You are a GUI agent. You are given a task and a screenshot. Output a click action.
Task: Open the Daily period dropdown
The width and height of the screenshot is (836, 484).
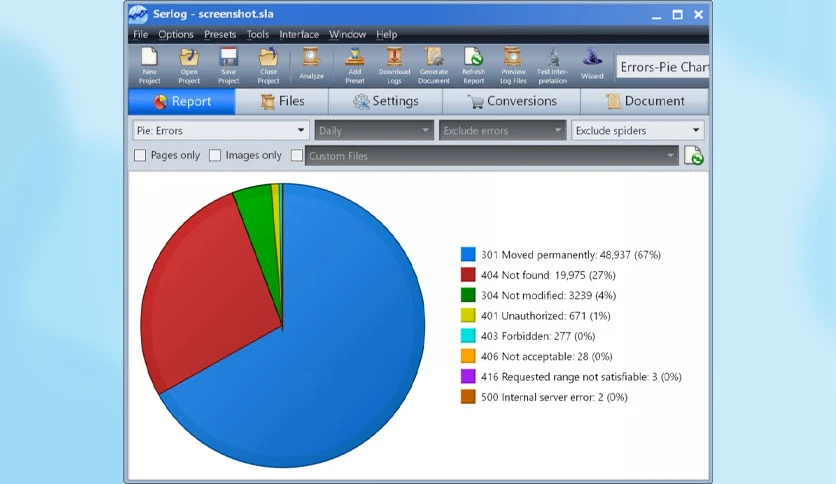pos(374,131)
